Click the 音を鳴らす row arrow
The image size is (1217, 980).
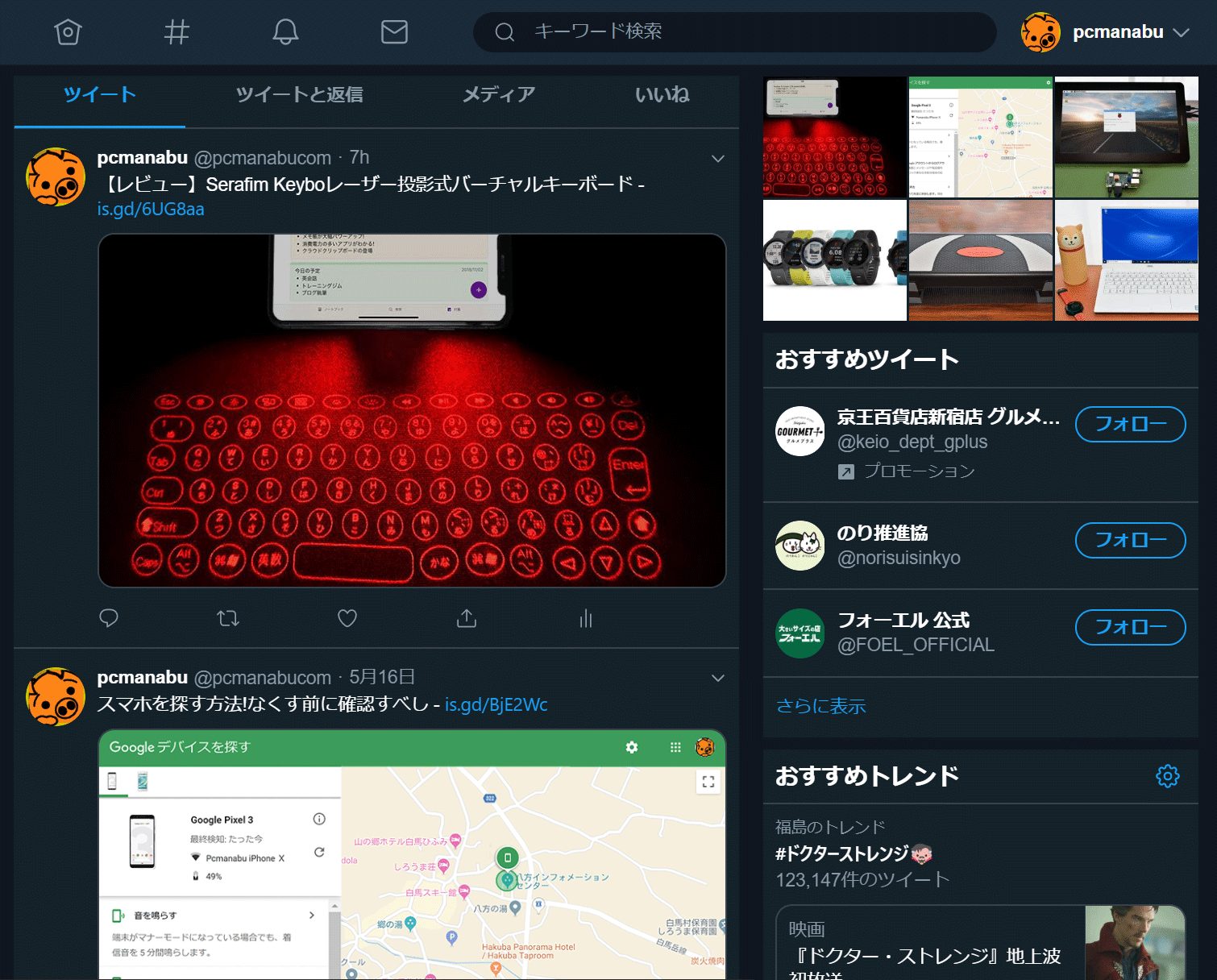tap(312, 916)
